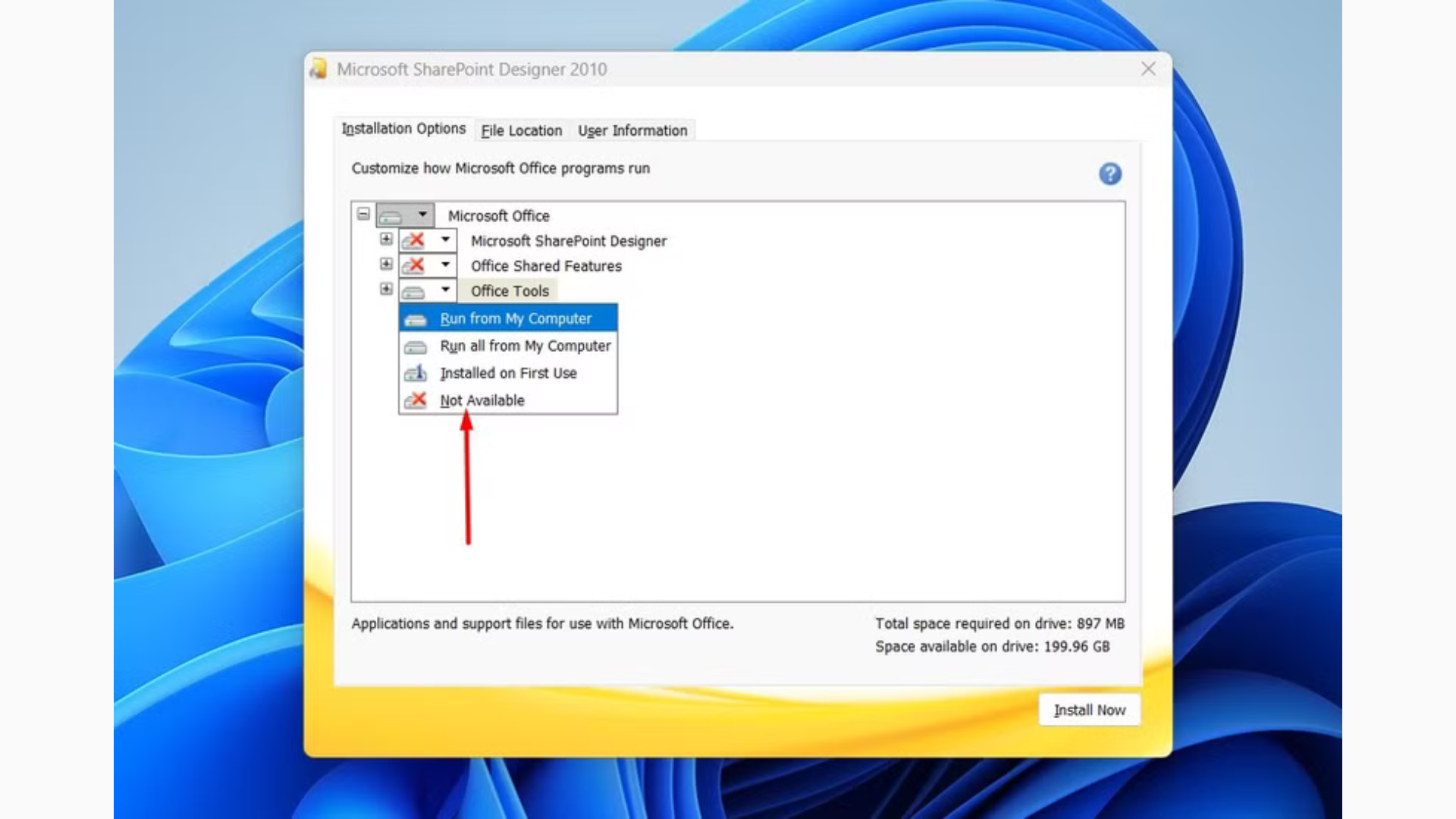Choose Run all from My Computer option
The image size is (1456, 819).
click(526, 346)
